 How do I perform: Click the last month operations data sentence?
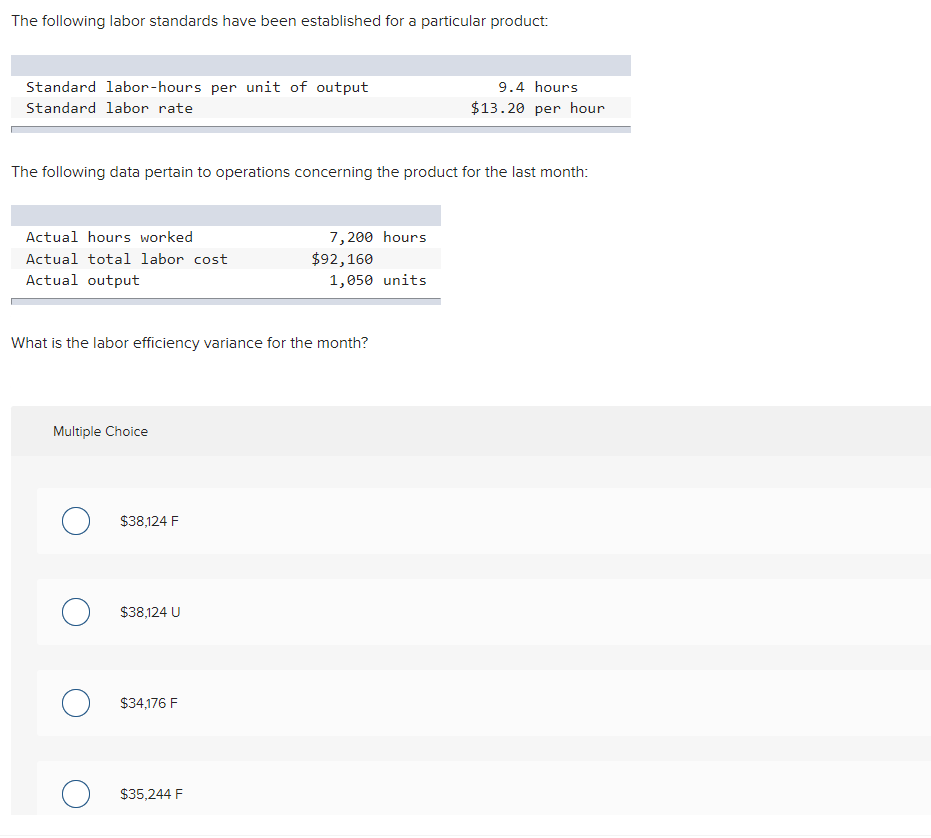(x=299, y=172)
